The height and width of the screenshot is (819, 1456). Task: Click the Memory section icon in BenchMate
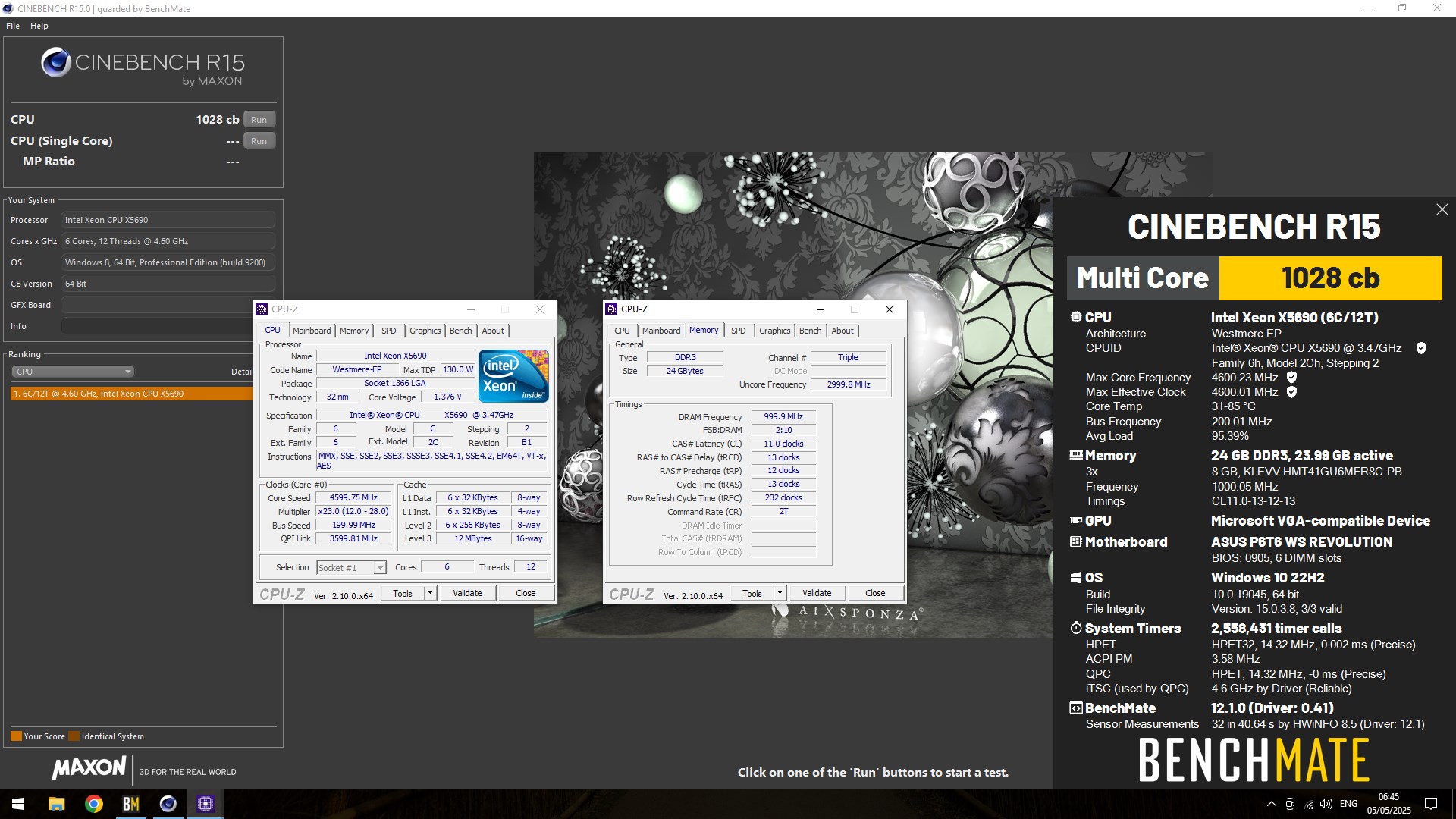coord(1075,456)
